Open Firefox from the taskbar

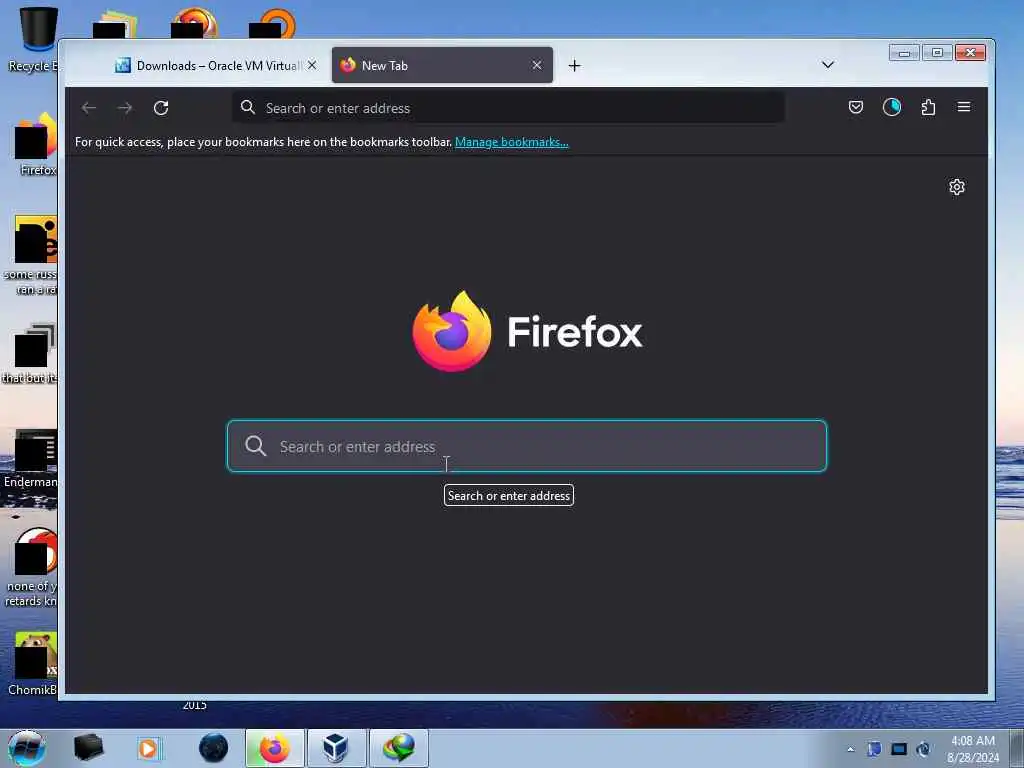[x=275, y=748]
